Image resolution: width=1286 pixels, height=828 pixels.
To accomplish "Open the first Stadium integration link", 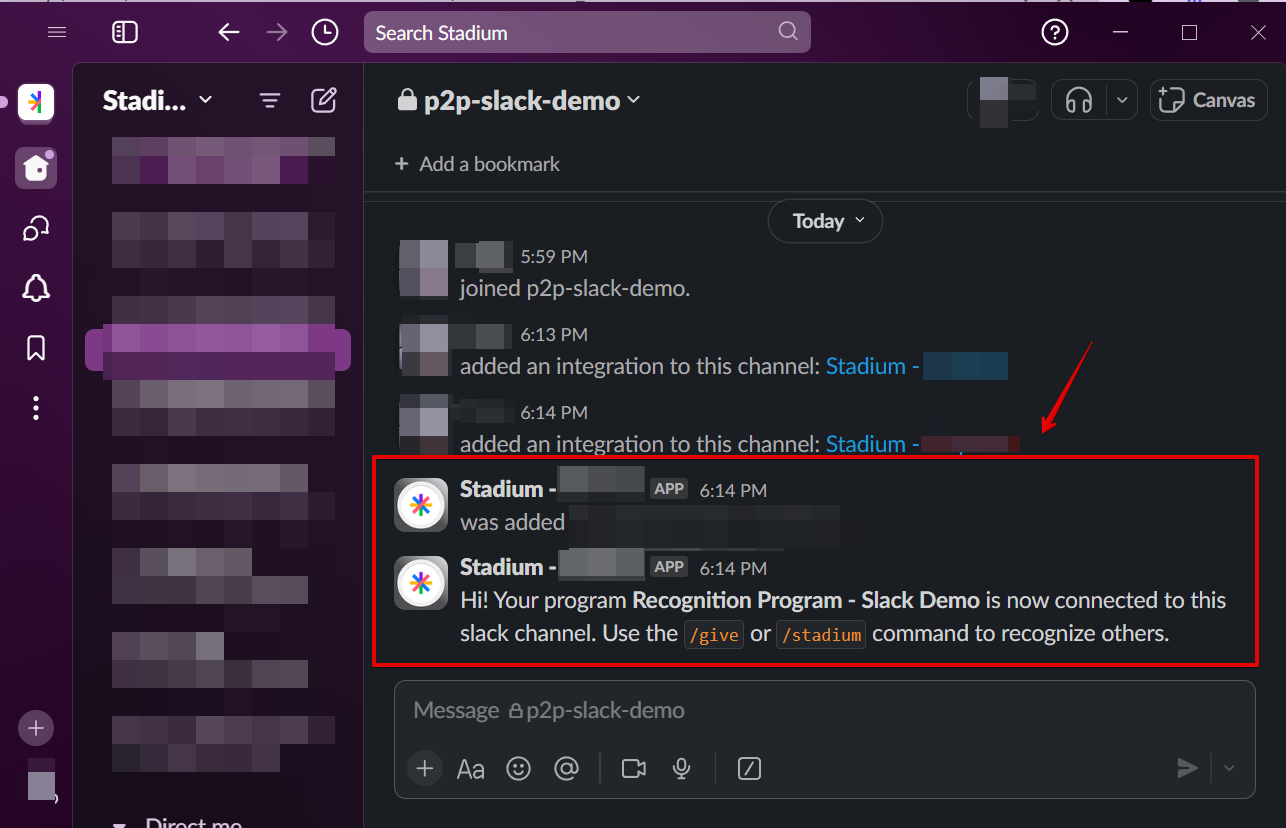I will click(916, 367).
